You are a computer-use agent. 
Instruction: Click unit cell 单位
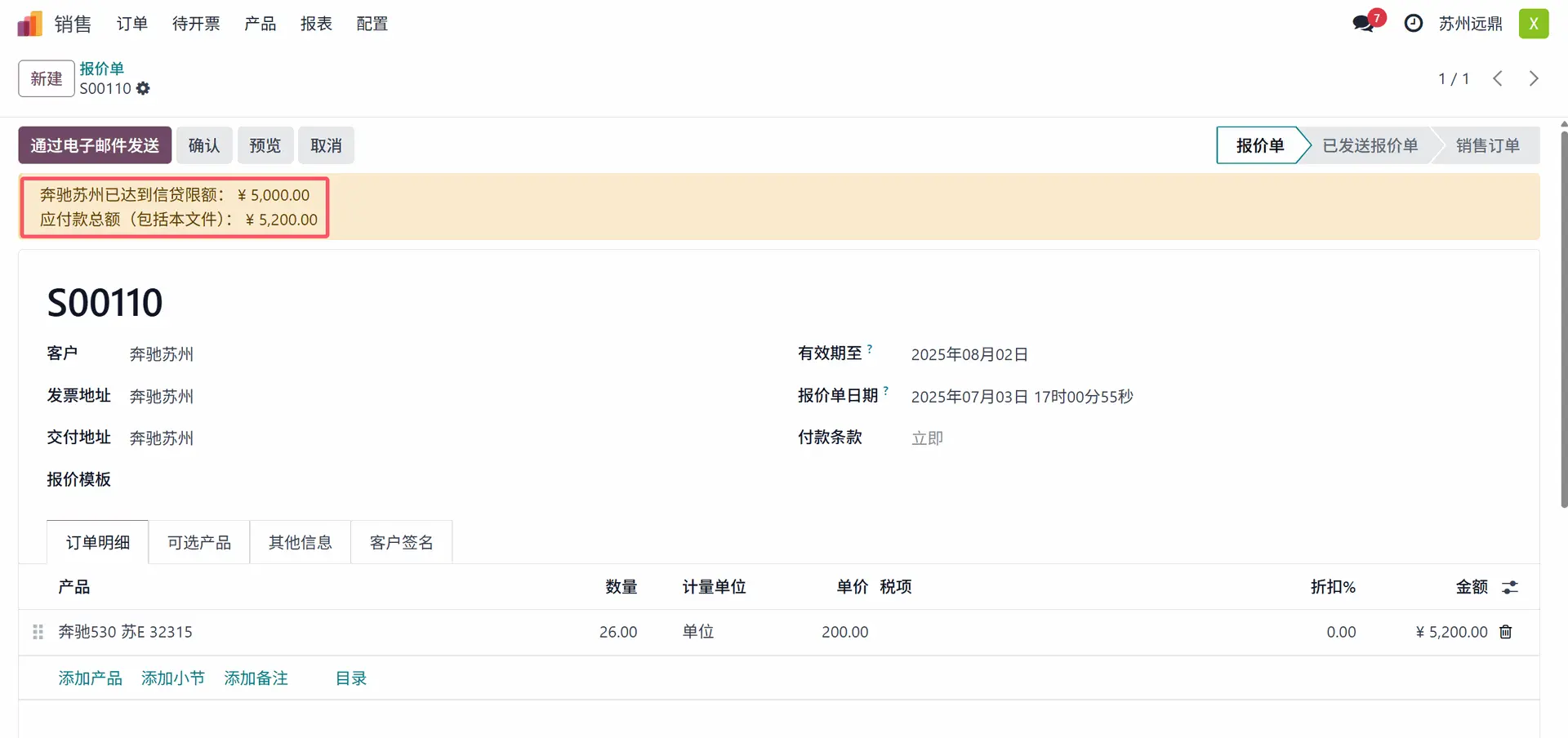point(698,632)
